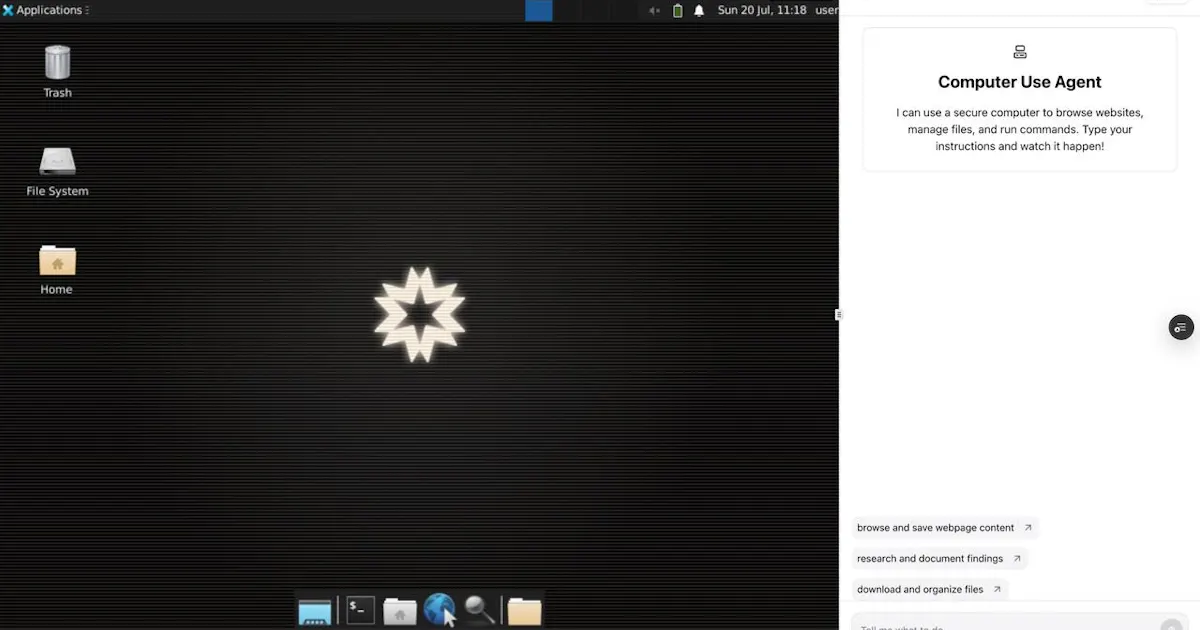Click the Show Desktop dock icon

pyautogui.click(x=314, y=611)
